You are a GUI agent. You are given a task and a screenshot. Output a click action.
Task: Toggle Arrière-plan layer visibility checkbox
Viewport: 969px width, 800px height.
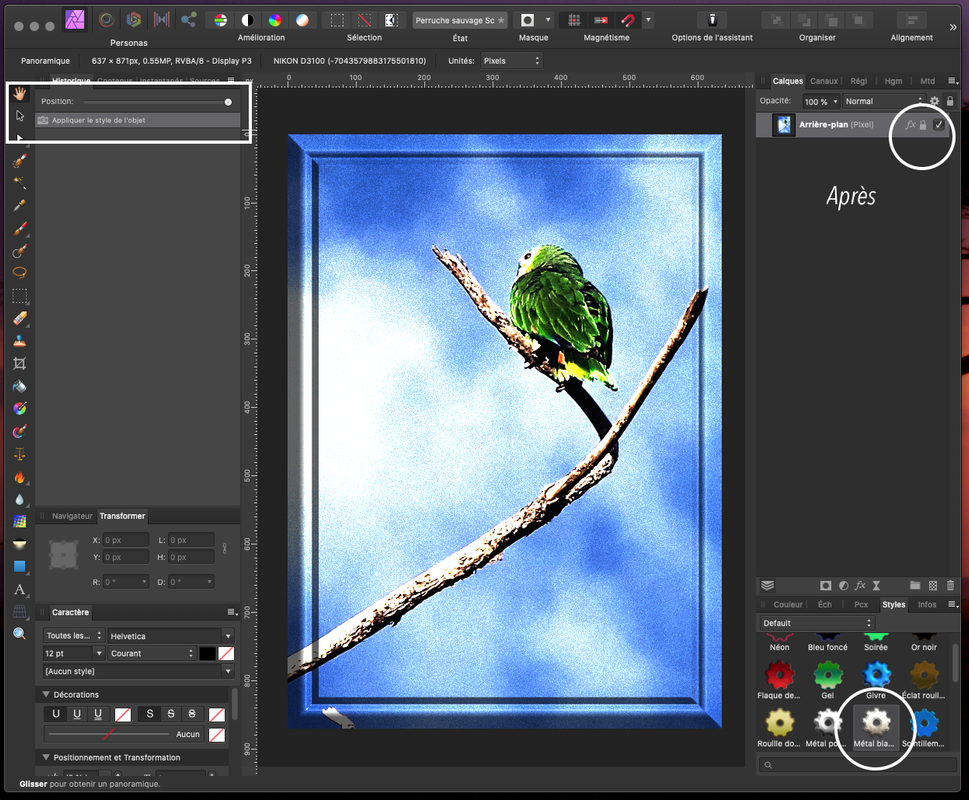coord(939,125)
